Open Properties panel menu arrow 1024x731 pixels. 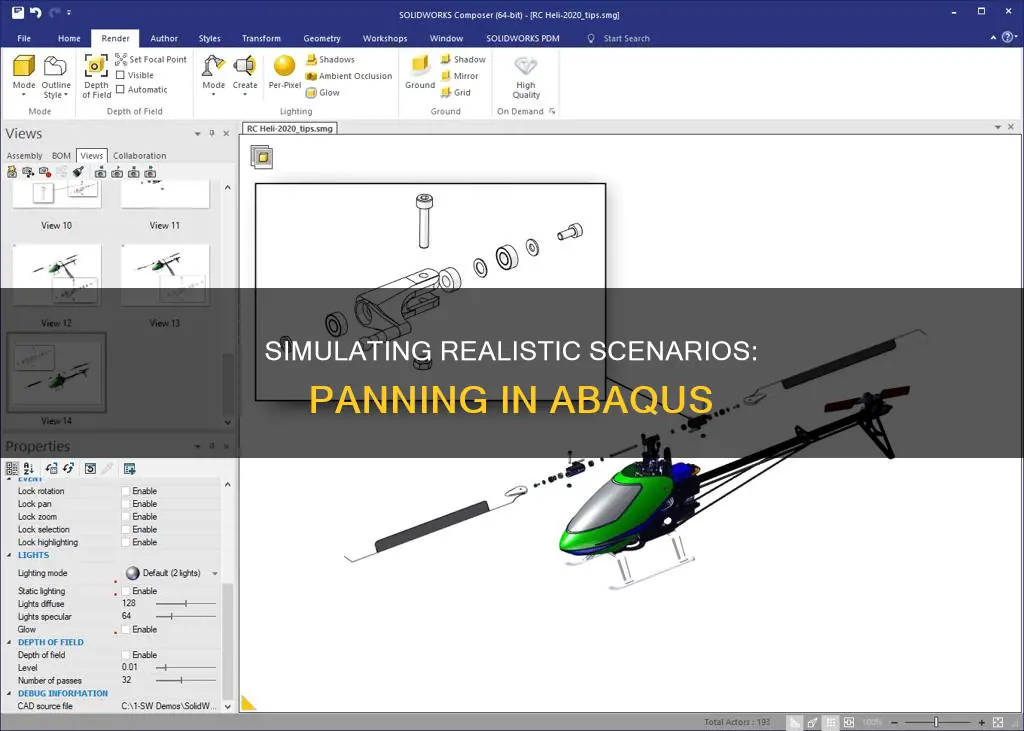(197, 447)
